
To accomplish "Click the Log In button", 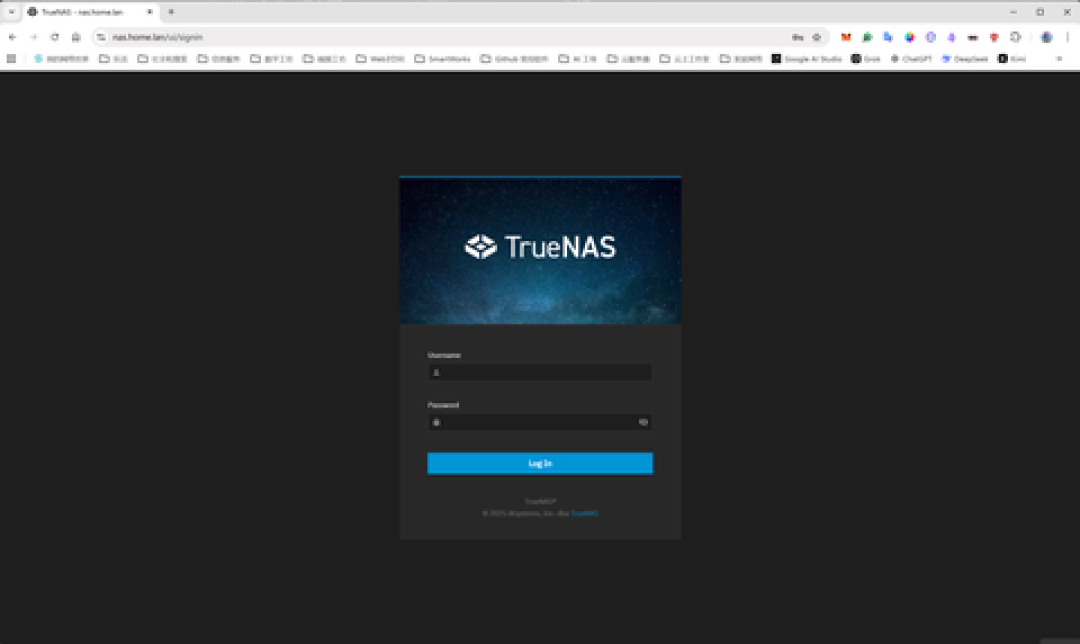I will (539, 464).
